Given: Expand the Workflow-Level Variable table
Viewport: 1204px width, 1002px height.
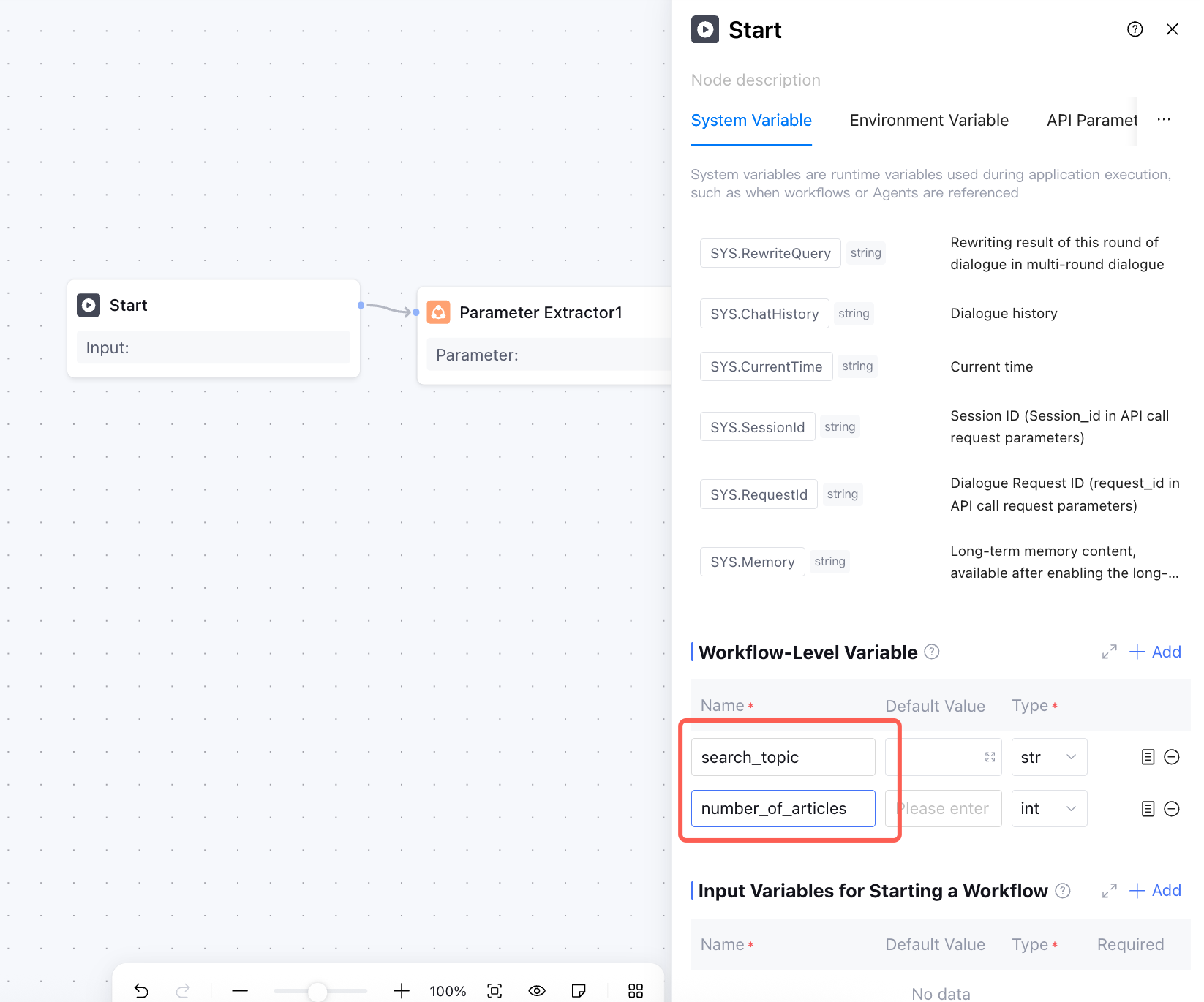Looking at the screenshot, I should tap(1110, 652).
